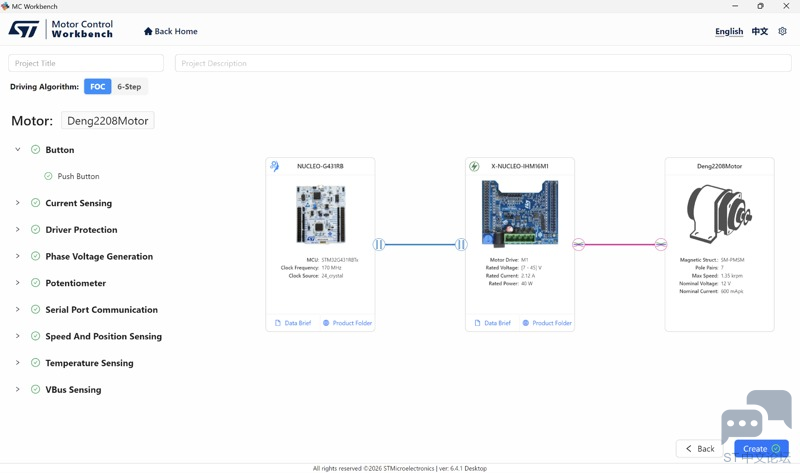Collapse the Button section

click(x=18, y=150)
